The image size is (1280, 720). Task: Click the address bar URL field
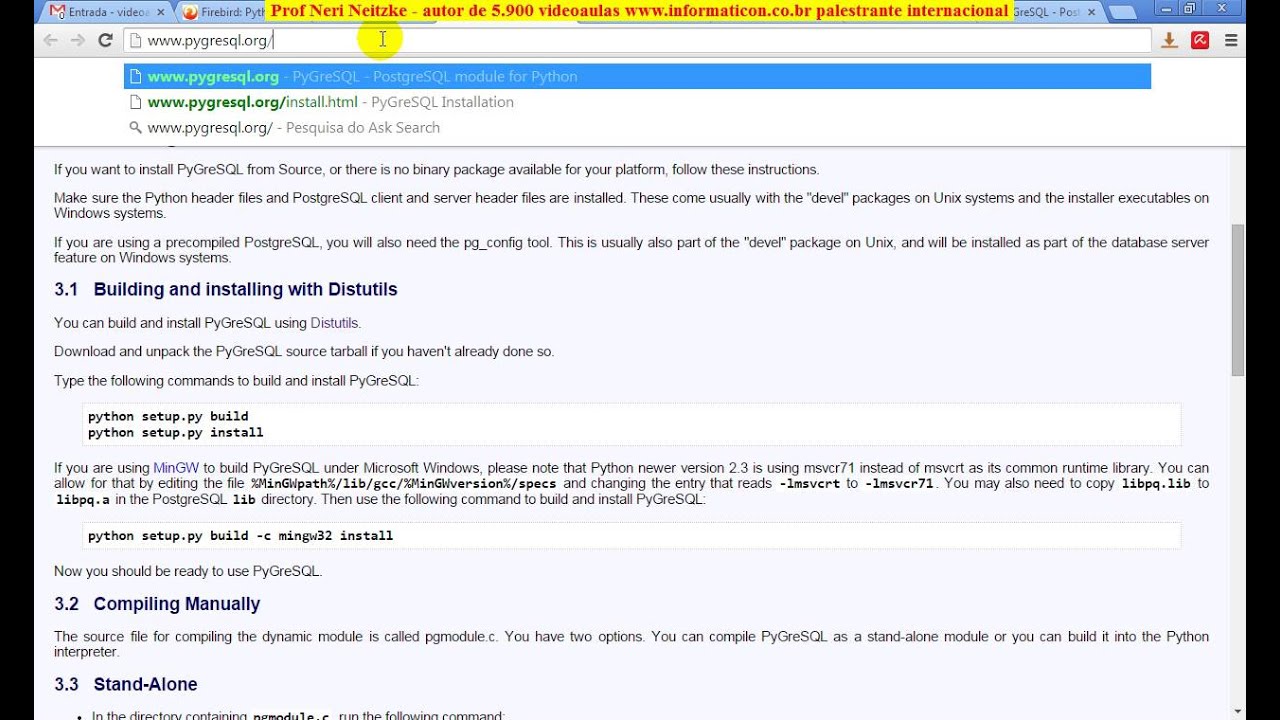coord(638,40)
